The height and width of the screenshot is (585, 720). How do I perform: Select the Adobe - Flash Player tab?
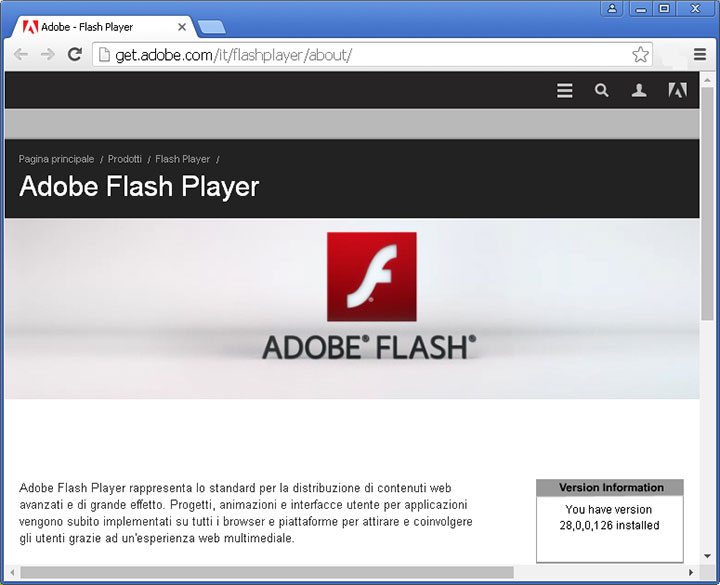click(x=95, y=26)
